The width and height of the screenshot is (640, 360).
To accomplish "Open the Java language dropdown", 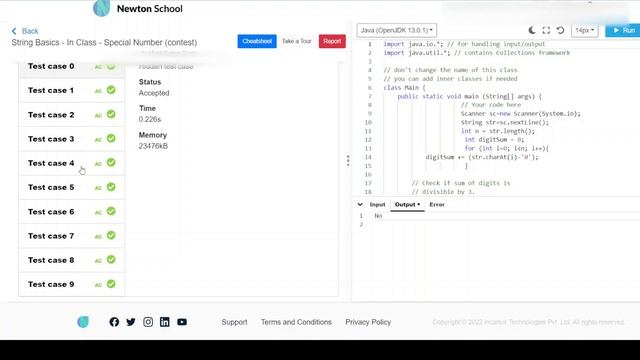I will click(x=396, y=30).
